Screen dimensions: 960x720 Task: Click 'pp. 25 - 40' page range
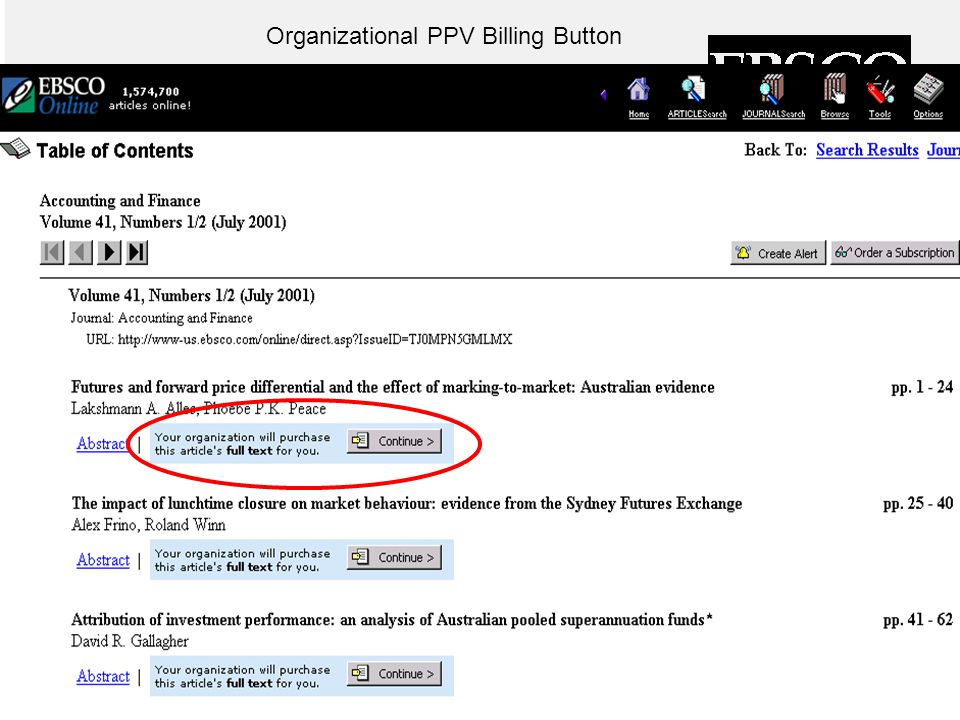(918, 503)
